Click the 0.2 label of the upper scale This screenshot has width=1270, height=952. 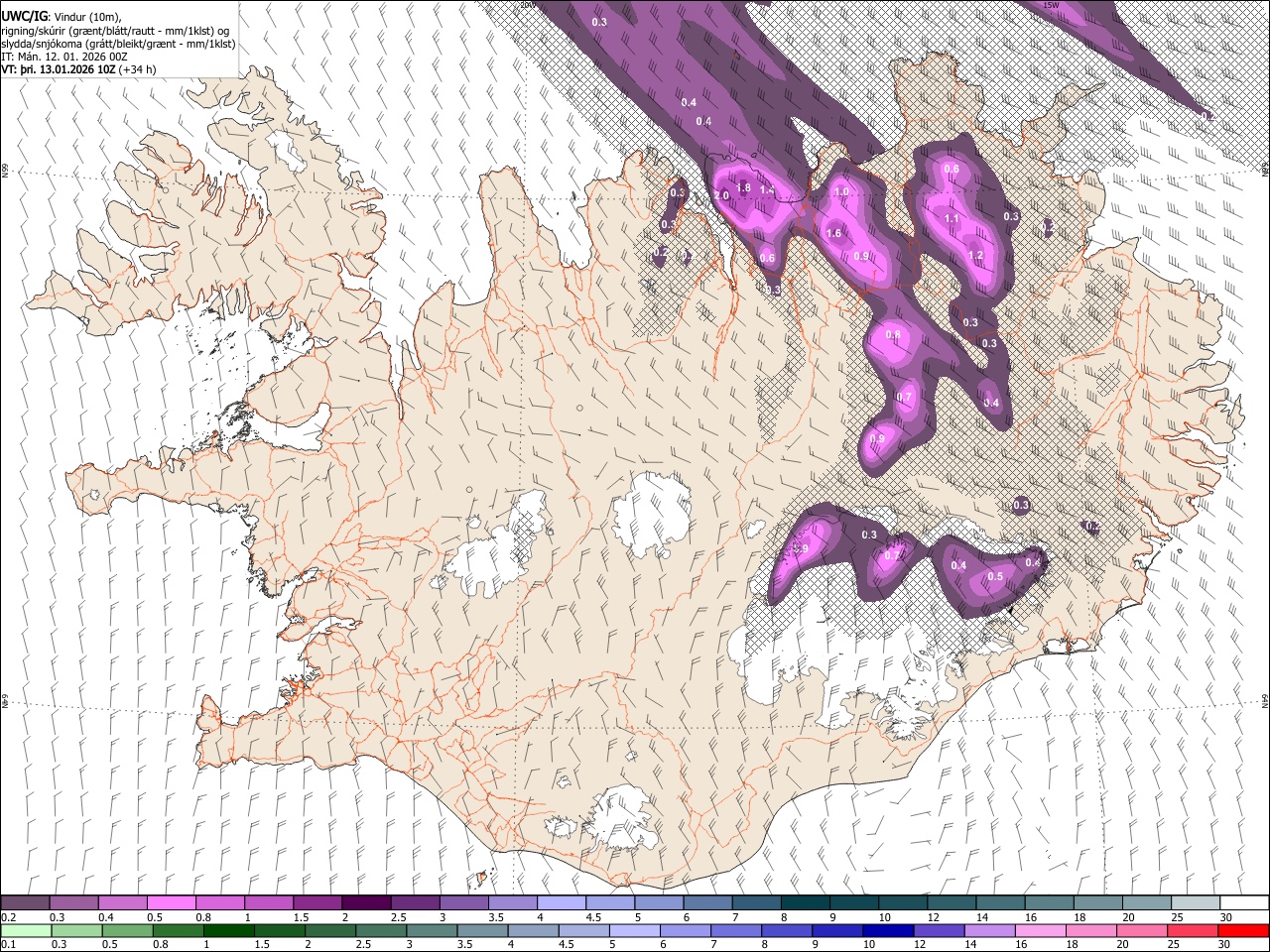(x=8, y=917)
